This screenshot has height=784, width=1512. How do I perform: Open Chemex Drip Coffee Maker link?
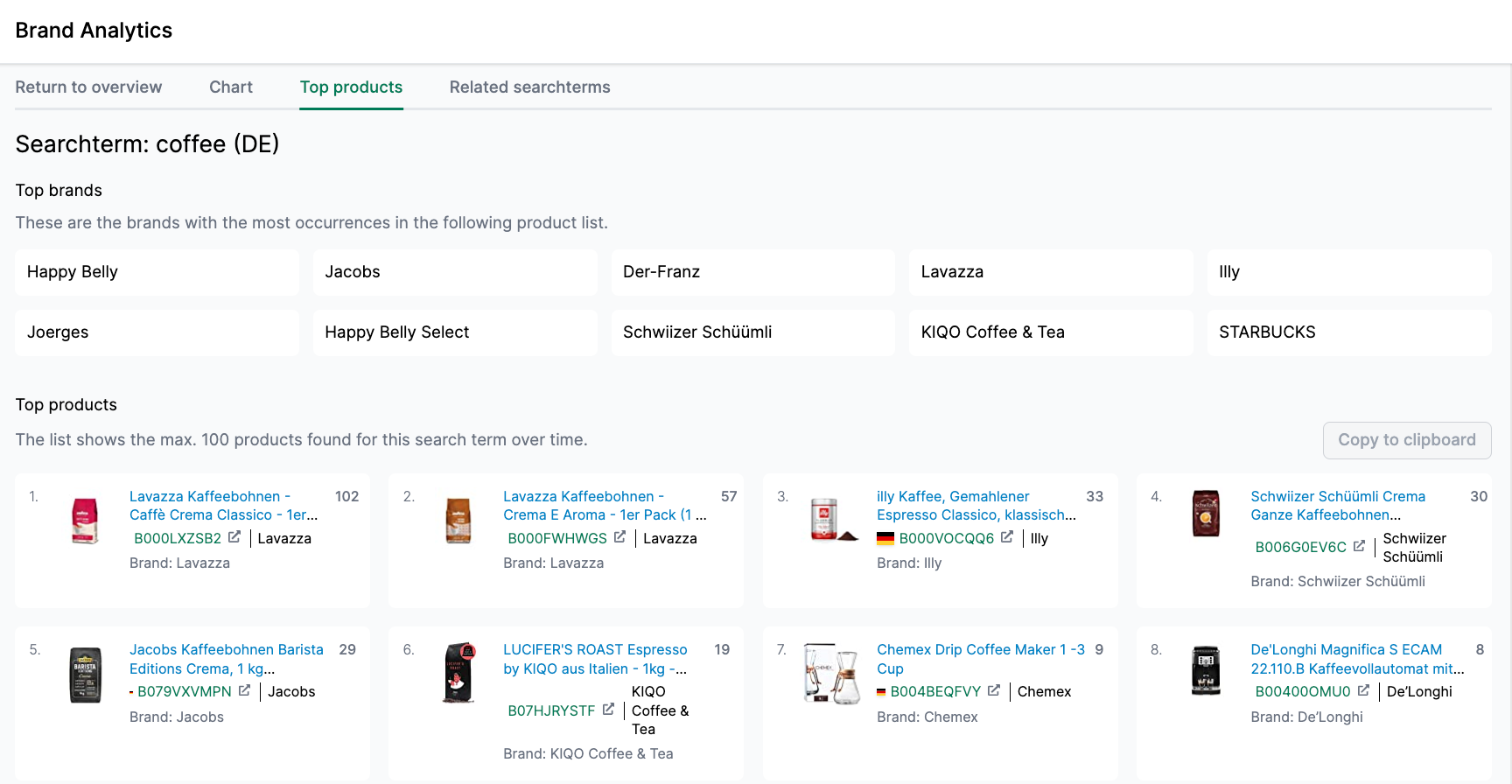click(x=981, y=659)
